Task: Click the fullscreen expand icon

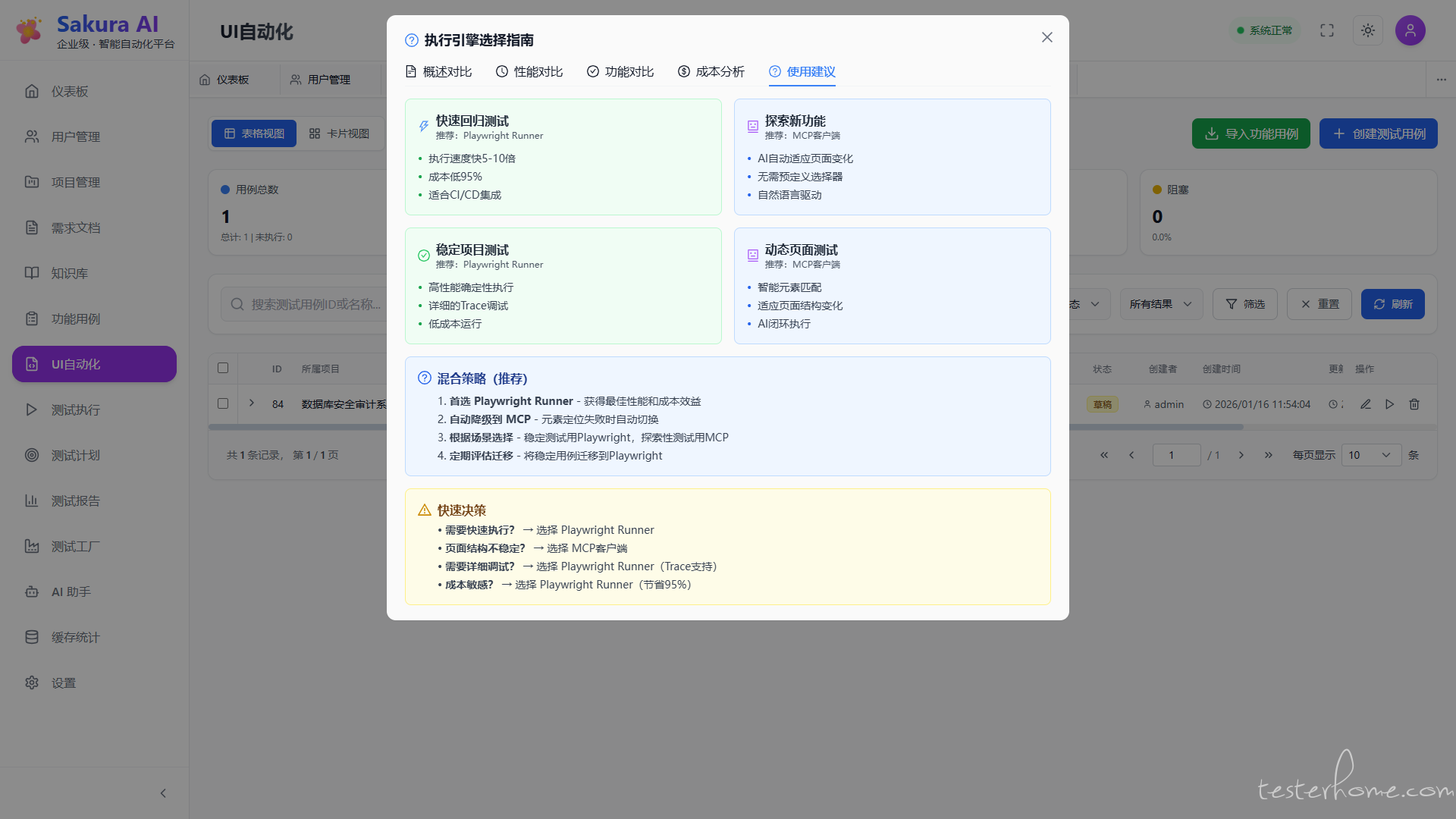Action: (x=1326, y=30)
